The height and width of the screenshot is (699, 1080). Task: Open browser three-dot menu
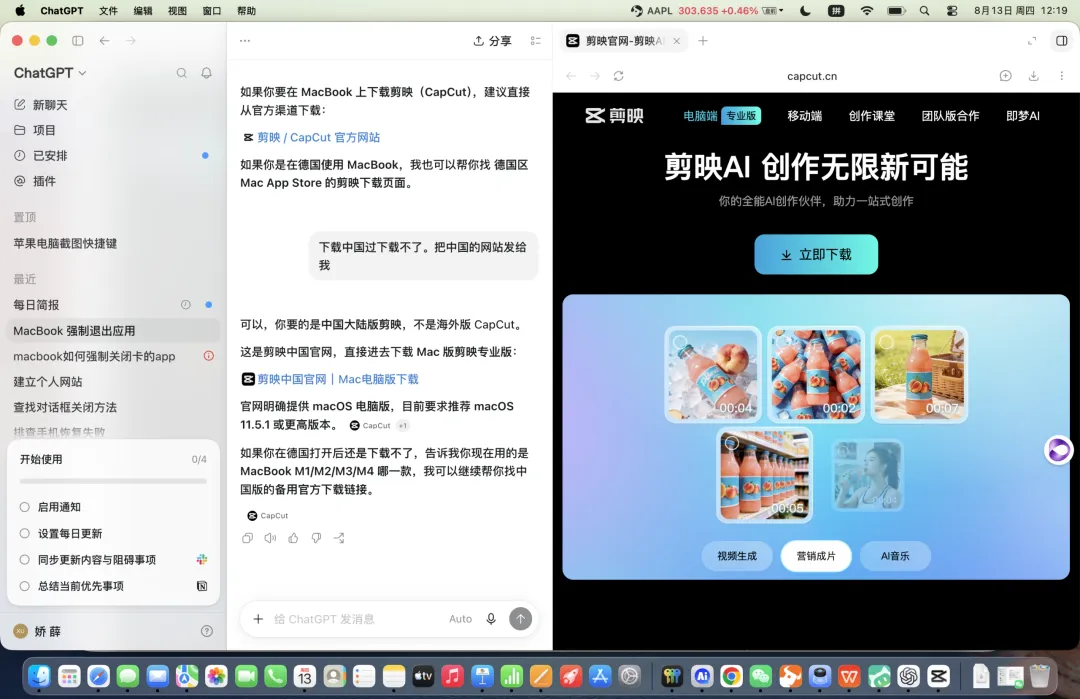pyautogui.click(x=1061, y=76)
